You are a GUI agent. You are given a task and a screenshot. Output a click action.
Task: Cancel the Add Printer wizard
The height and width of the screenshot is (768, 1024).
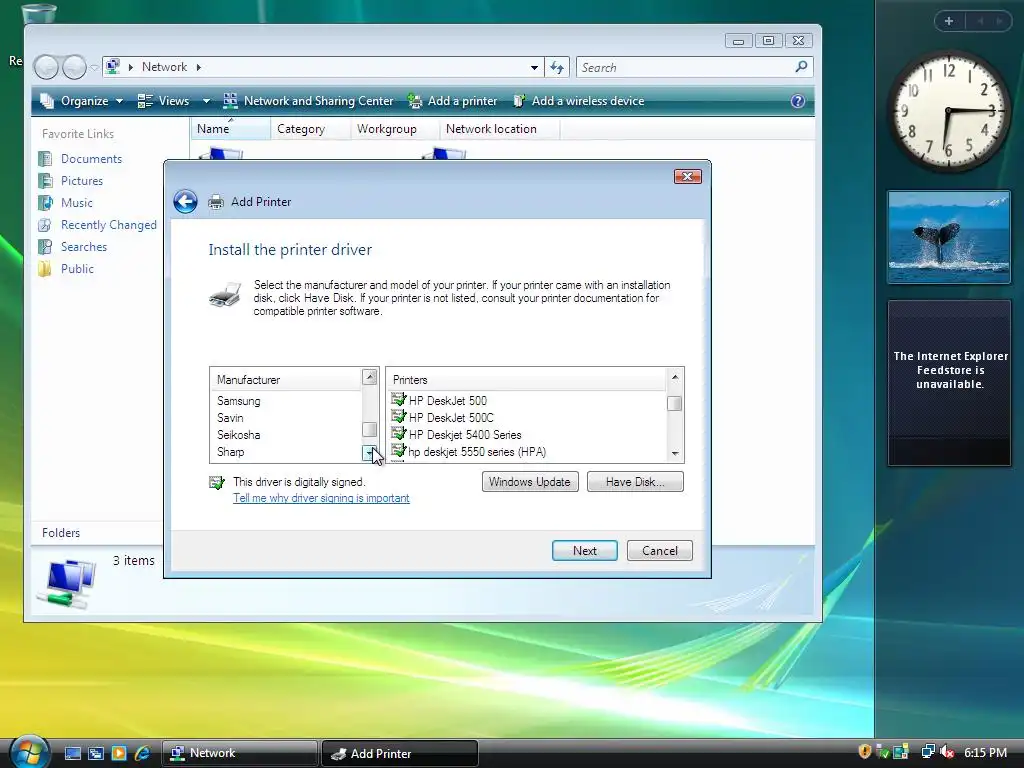point(660,551)
